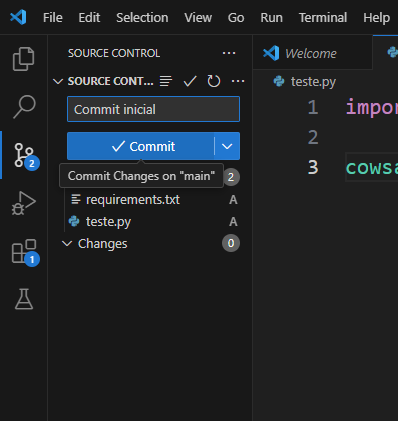Image resolution: width=398 pixels, height=421 pixels.
Task: Click the requirements.txt file icon
Action: [x=76, y=199]
